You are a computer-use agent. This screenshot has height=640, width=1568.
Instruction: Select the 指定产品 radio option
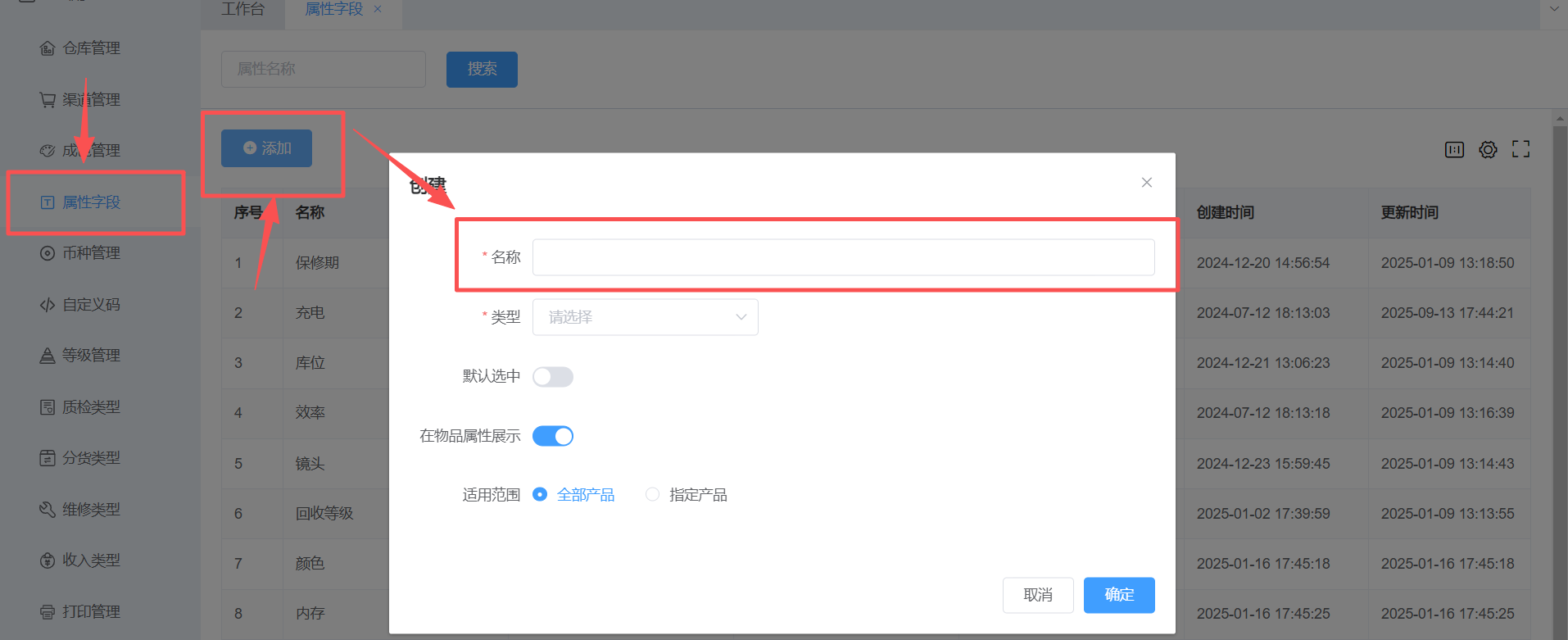[x=653, y=495]
